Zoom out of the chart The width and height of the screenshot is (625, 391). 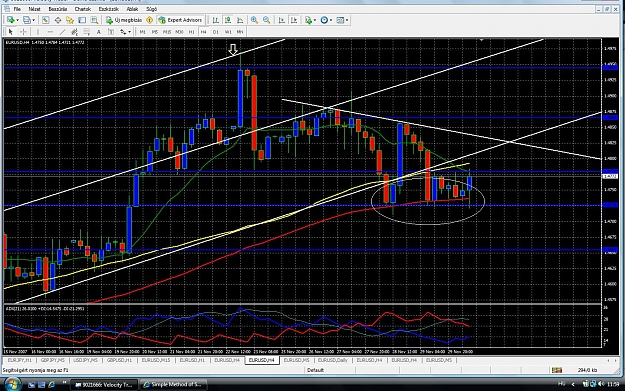pyautogui.click(x=267, y=20)
